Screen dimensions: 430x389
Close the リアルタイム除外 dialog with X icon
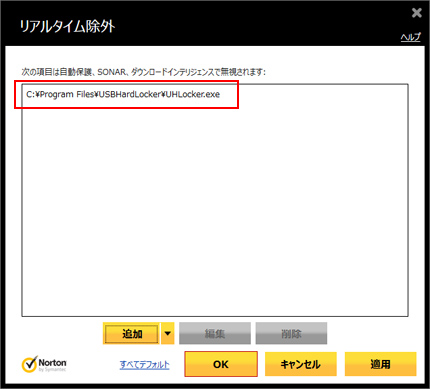[416, 13]
